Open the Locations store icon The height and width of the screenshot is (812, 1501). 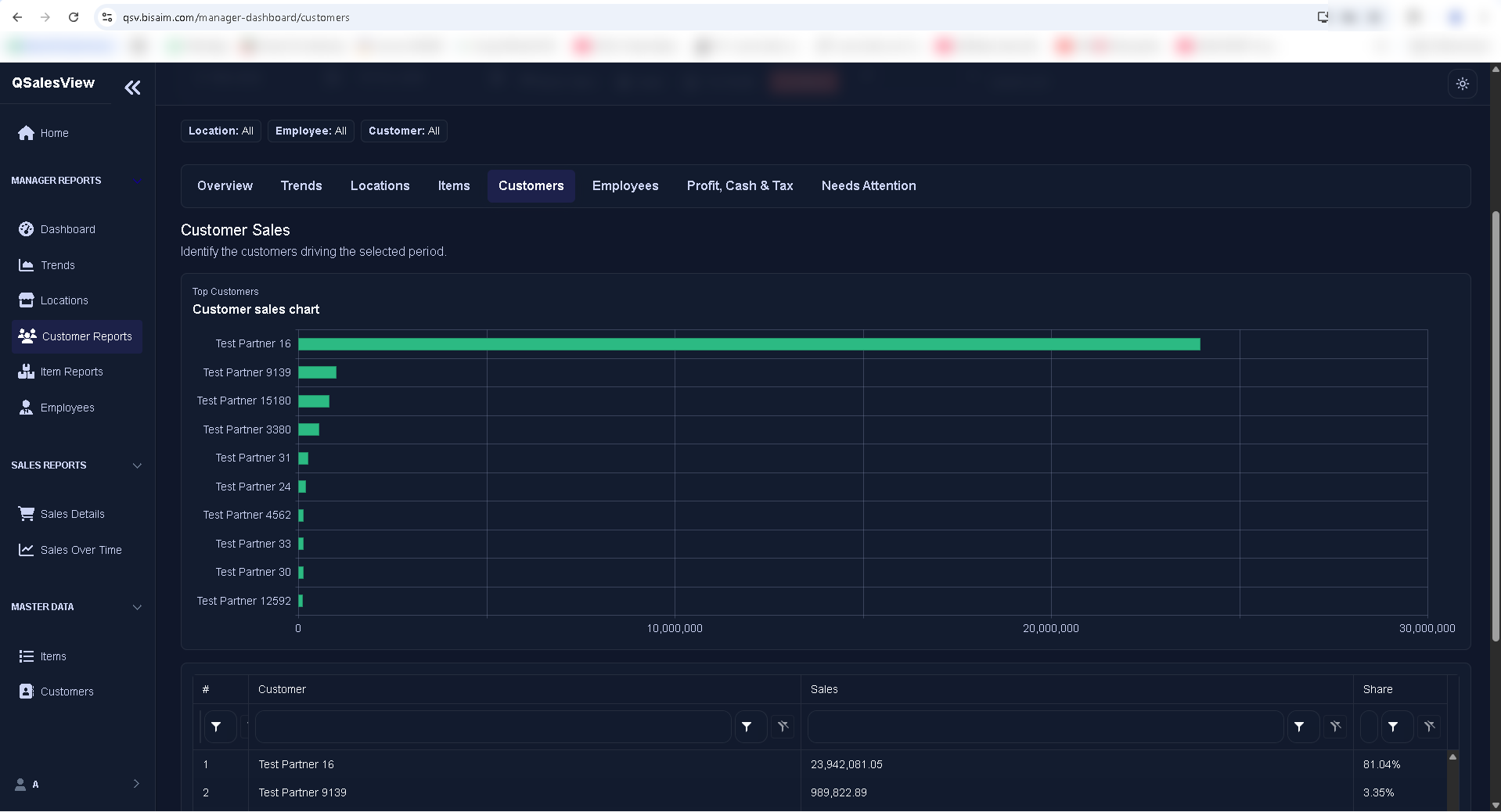tap(26, 300)
